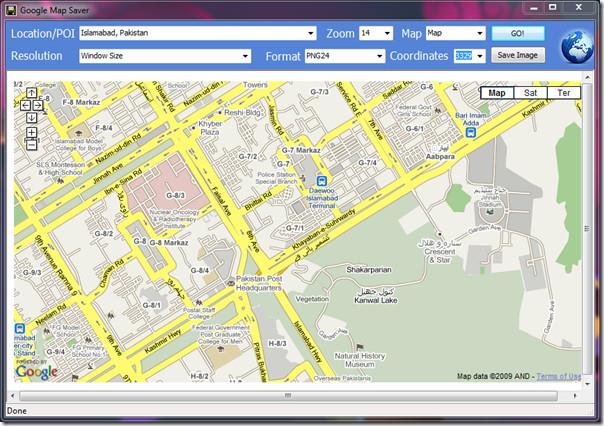This screenshot has height=426, width=604.
Task: Click the Daewoo Islamabad Terminal bus icon
Action: pos(322,181)
